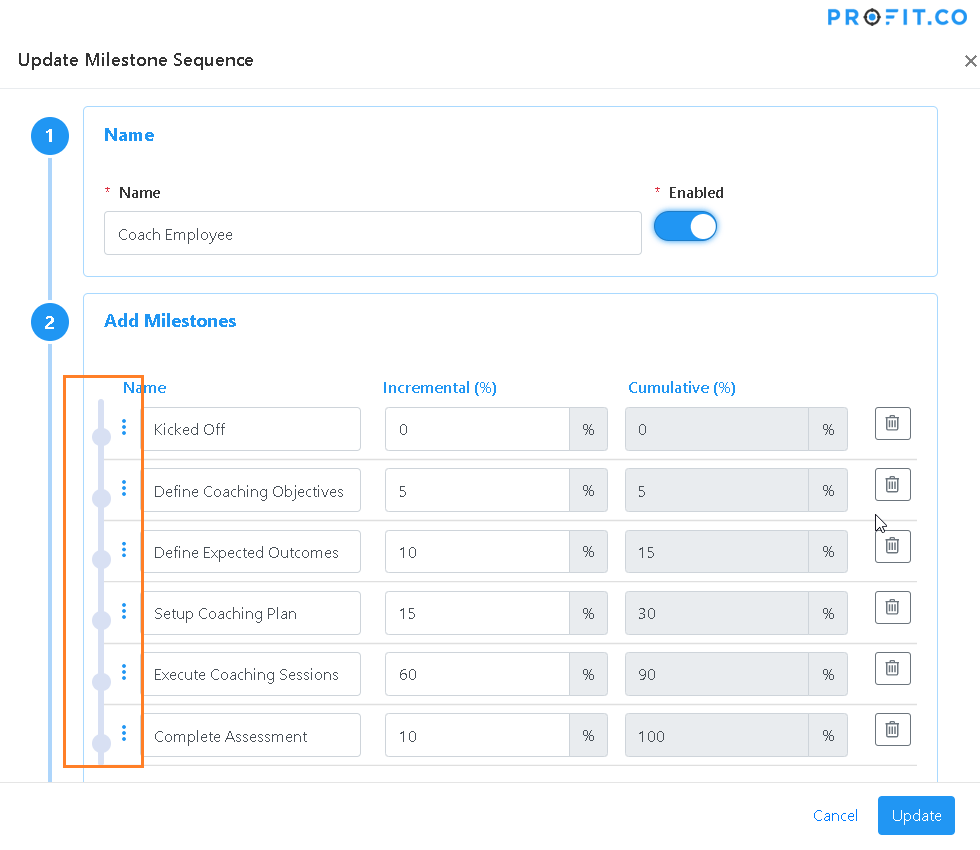The height and width of the screenshot is (850, 980).
Task: Close the Update Milestone Sequence dialog
Action: click(970, 61)
